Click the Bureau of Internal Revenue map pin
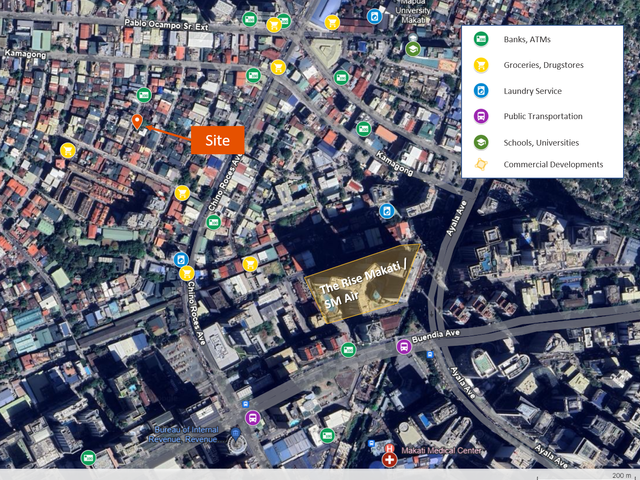 tap(235, 434)
